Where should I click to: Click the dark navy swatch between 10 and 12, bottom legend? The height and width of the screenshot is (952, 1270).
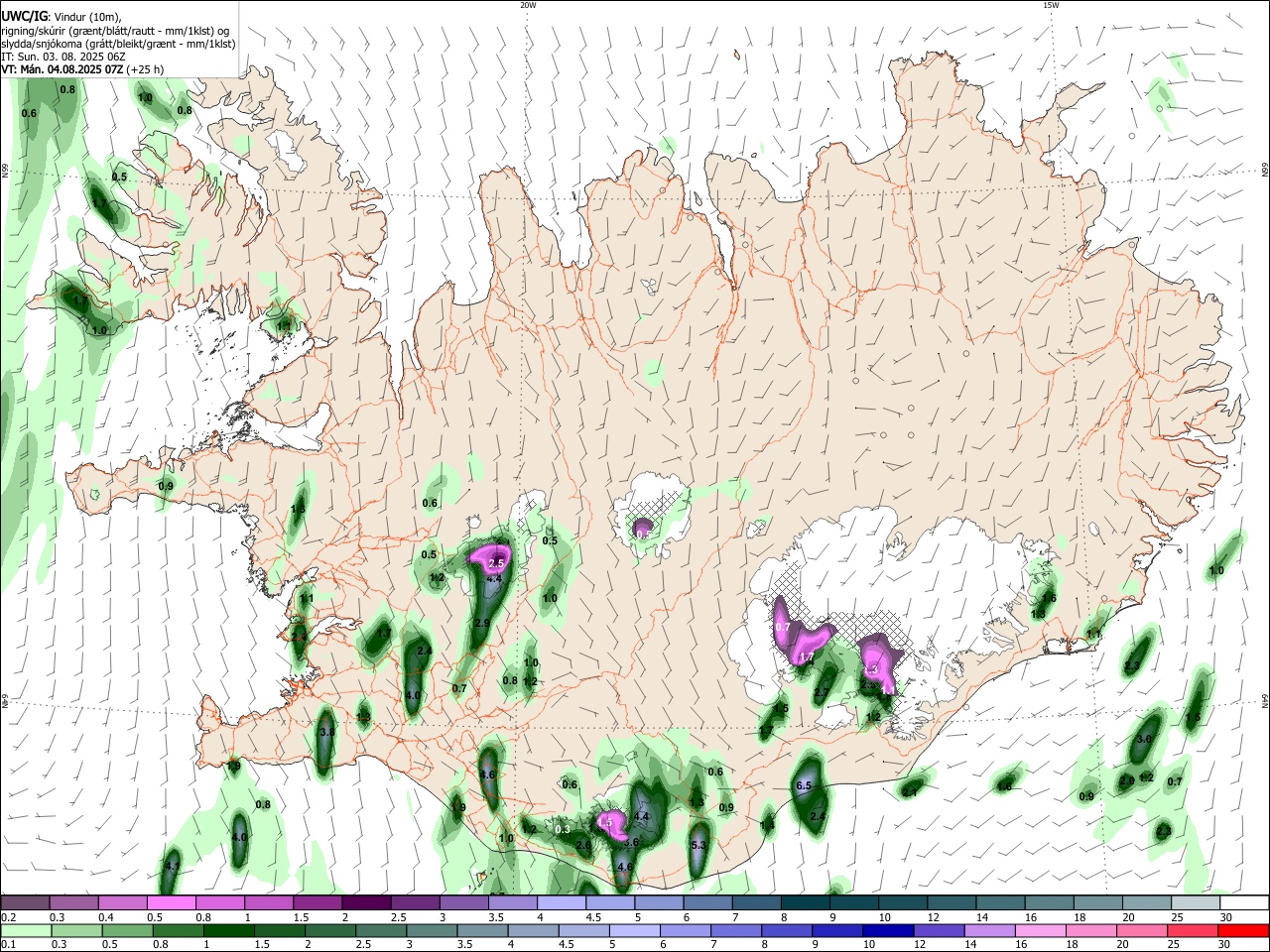coord(887,930)
